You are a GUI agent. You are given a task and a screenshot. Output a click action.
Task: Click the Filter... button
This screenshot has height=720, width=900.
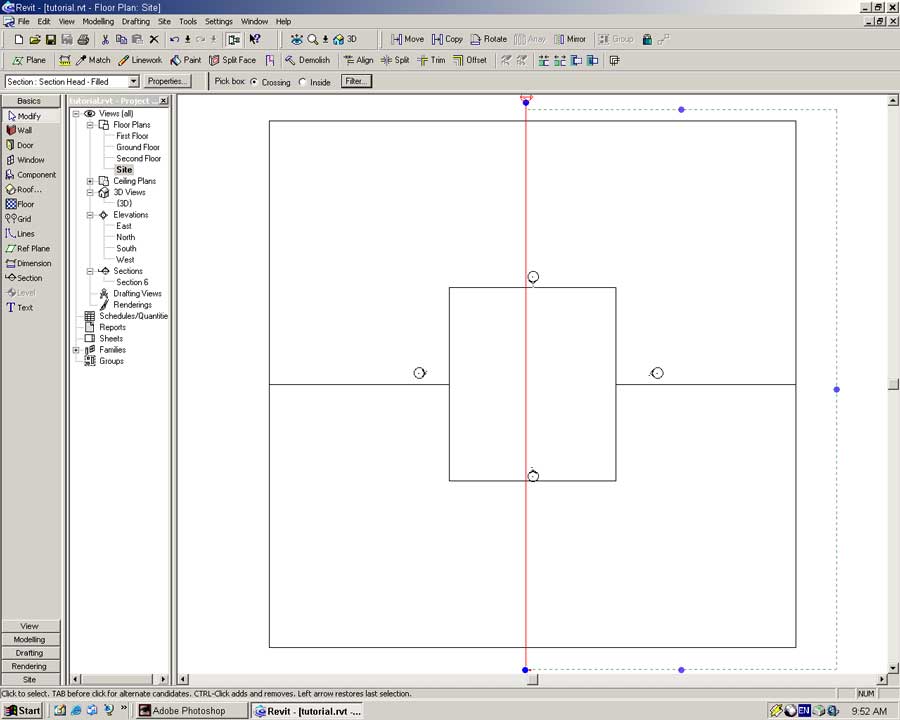point(355,81)
